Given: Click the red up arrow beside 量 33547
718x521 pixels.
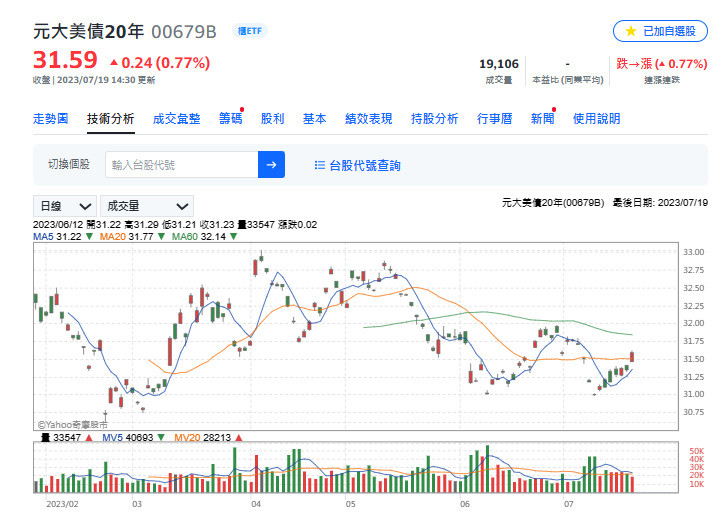Looking at the screenshot, I should pyautogui.click(x=89, y=438).
